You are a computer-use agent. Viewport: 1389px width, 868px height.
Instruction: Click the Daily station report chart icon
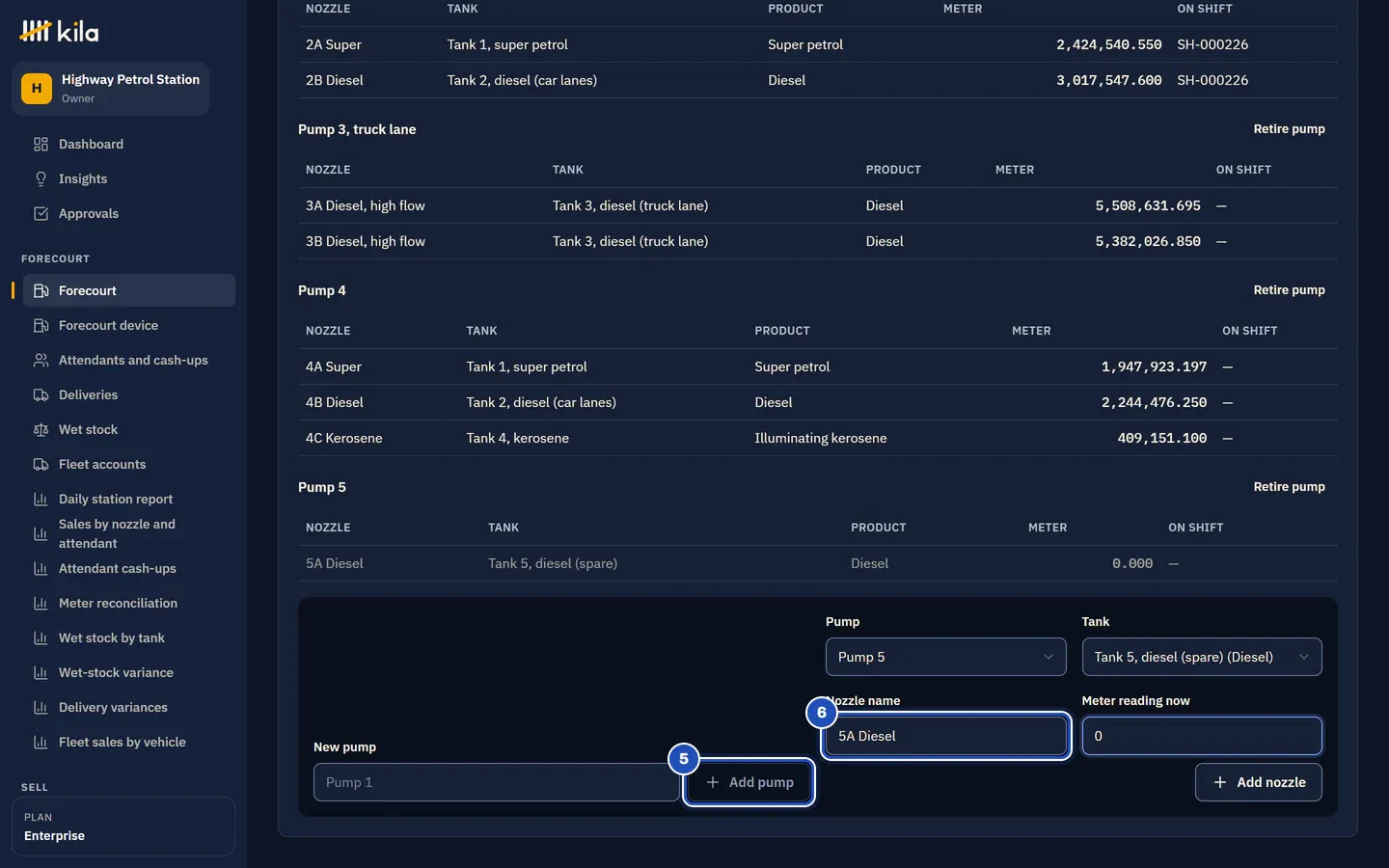pyautogui.click(x=41, y=499)
